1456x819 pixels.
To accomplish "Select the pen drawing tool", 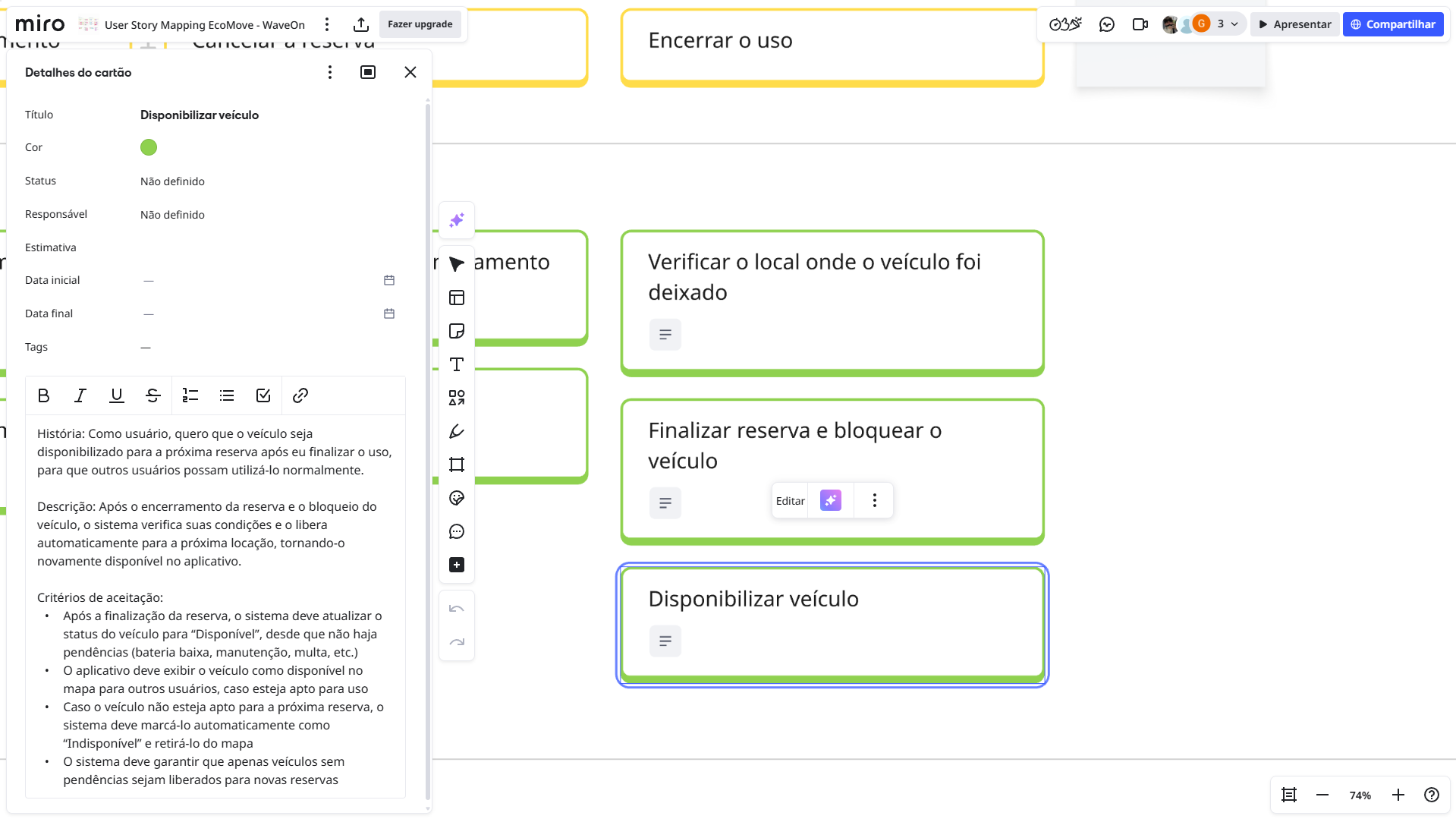I will [x=456, y=431].
